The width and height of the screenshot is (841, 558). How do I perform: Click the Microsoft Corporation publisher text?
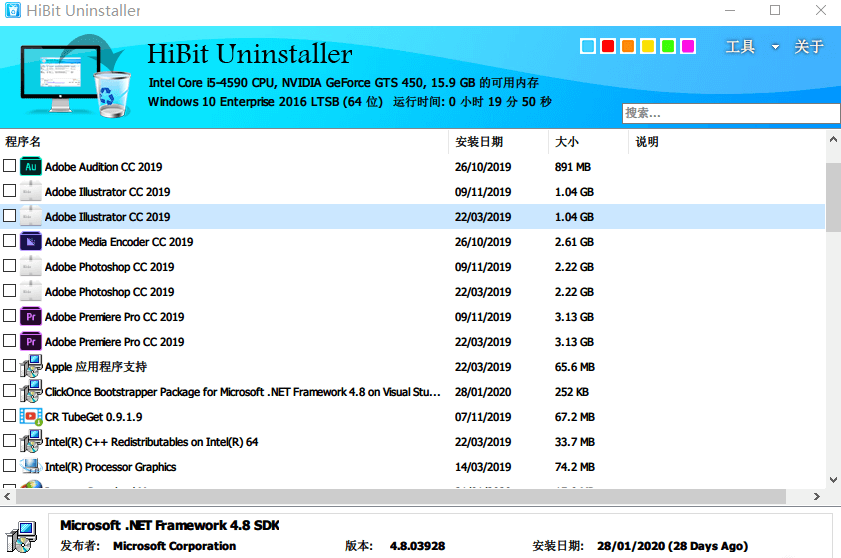(x=175, y=546)
